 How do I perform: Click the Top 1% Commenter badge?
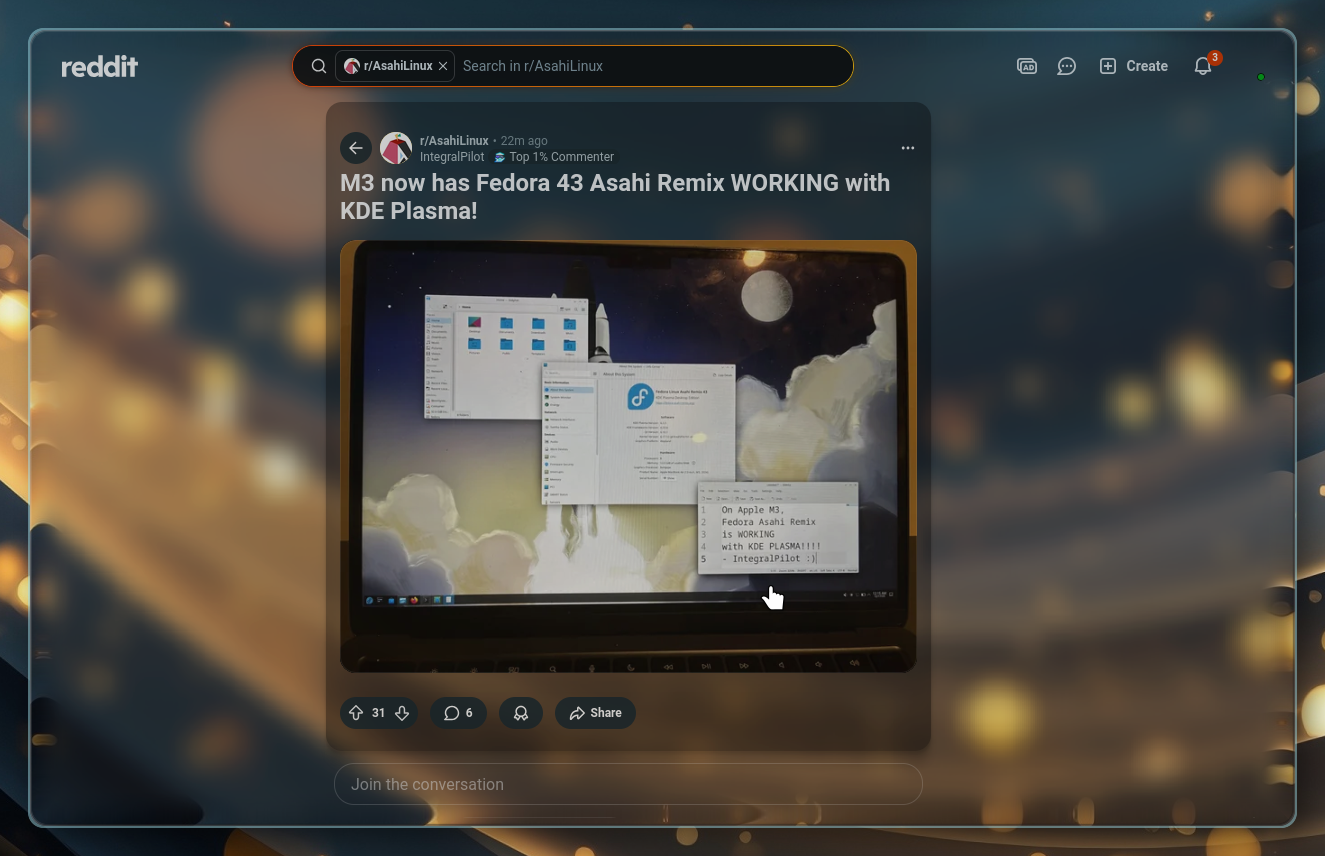click(x=554, y=157)
